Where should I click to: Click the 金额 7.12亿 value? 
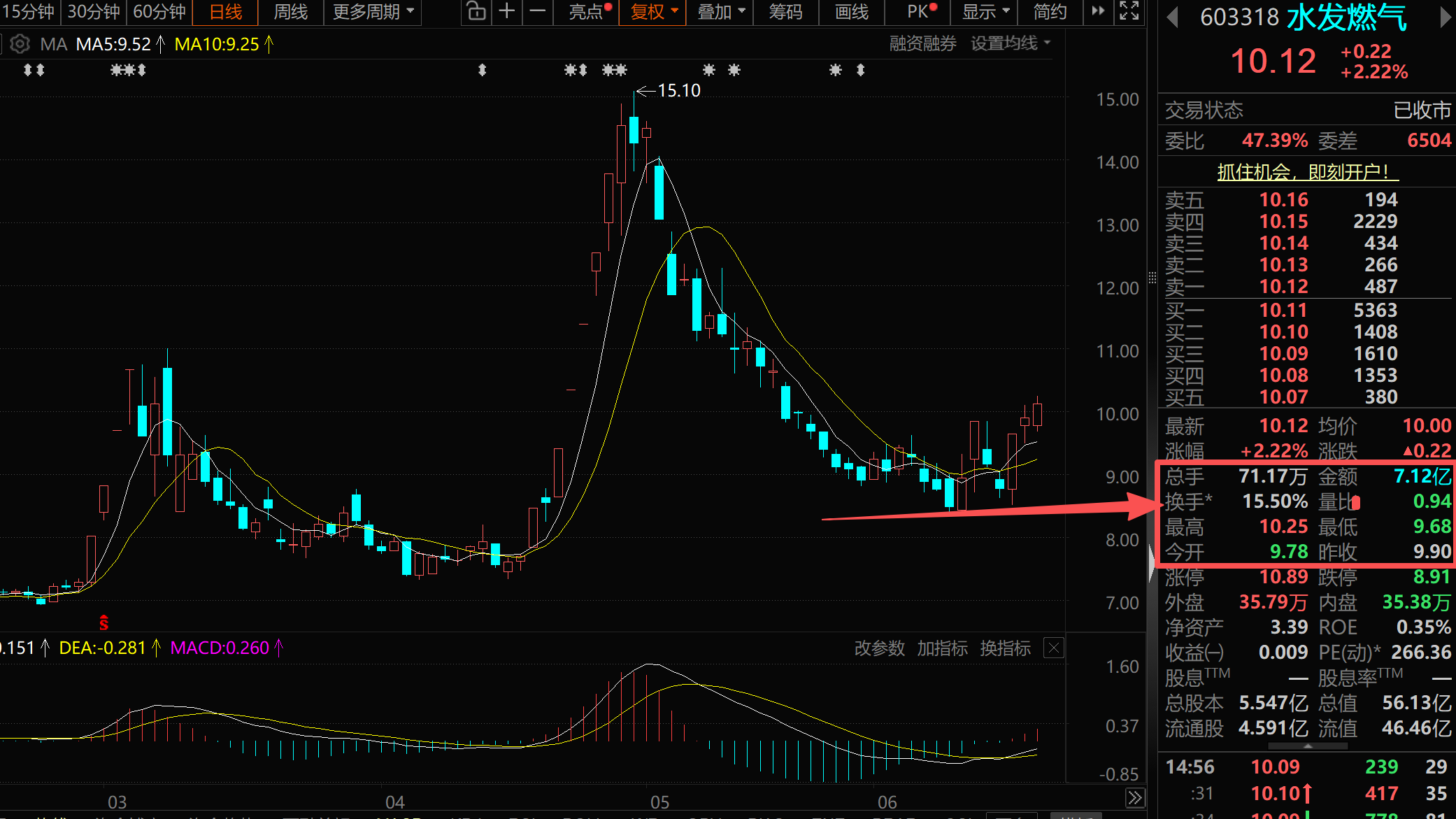(1422, 476)
